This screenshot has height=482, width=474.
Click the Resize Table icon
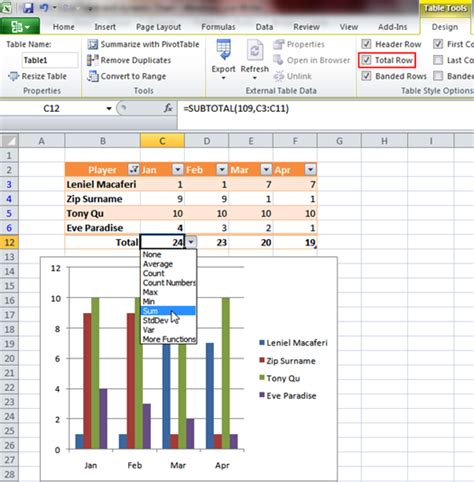click(x=13, y=76)
